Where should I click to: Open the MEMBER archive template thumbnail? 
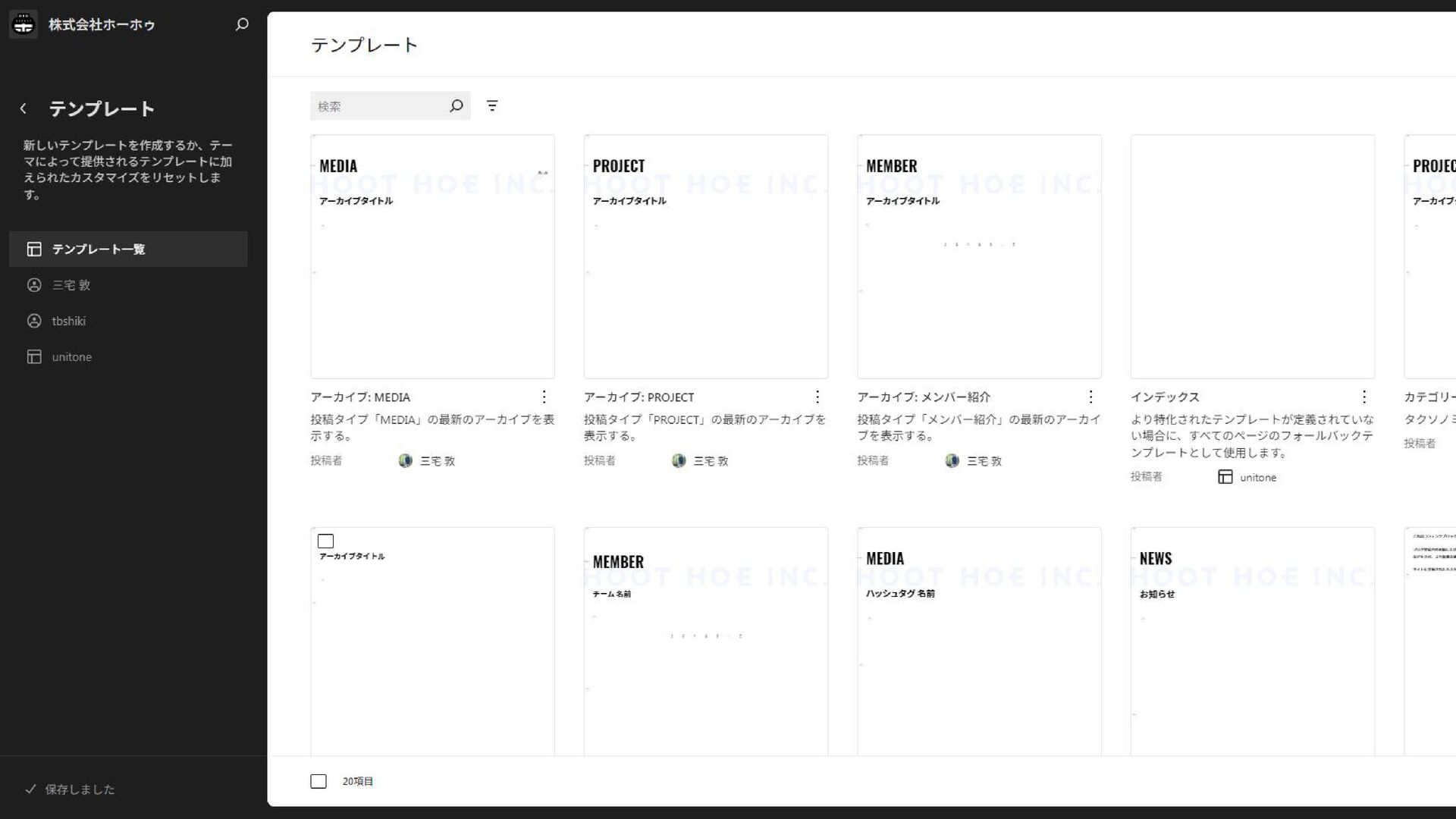tap(978, 256)
